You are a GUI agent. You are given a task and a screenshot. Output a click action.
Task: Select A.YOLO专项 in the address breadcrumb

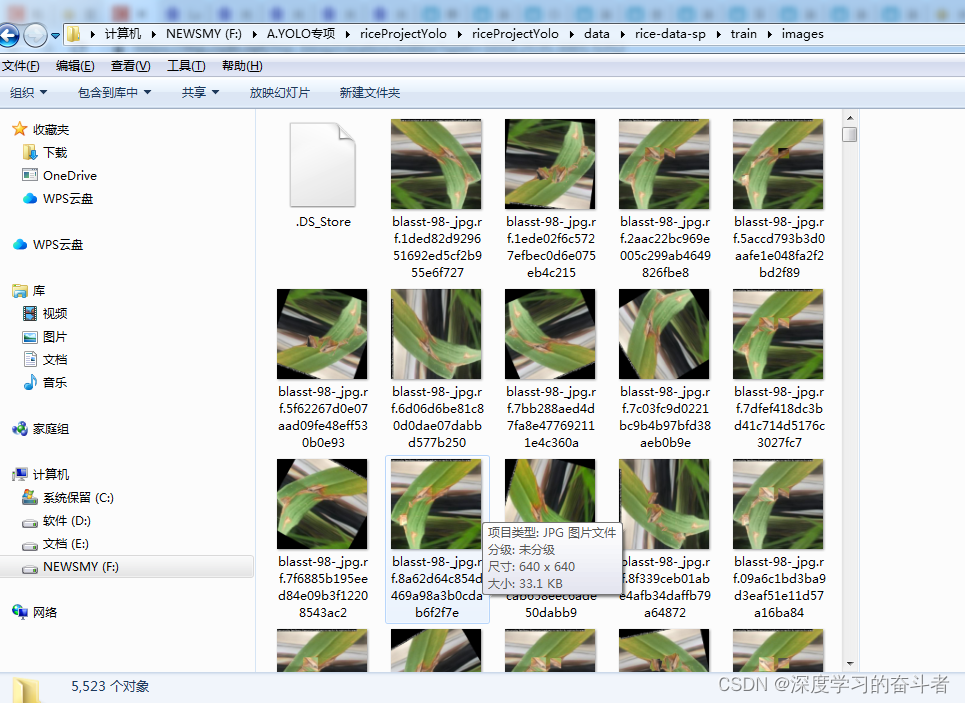click(301, 34)
